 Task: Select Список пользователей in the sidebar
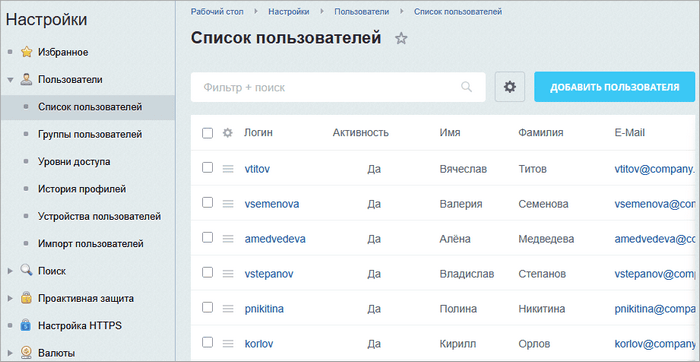point(90,107)
